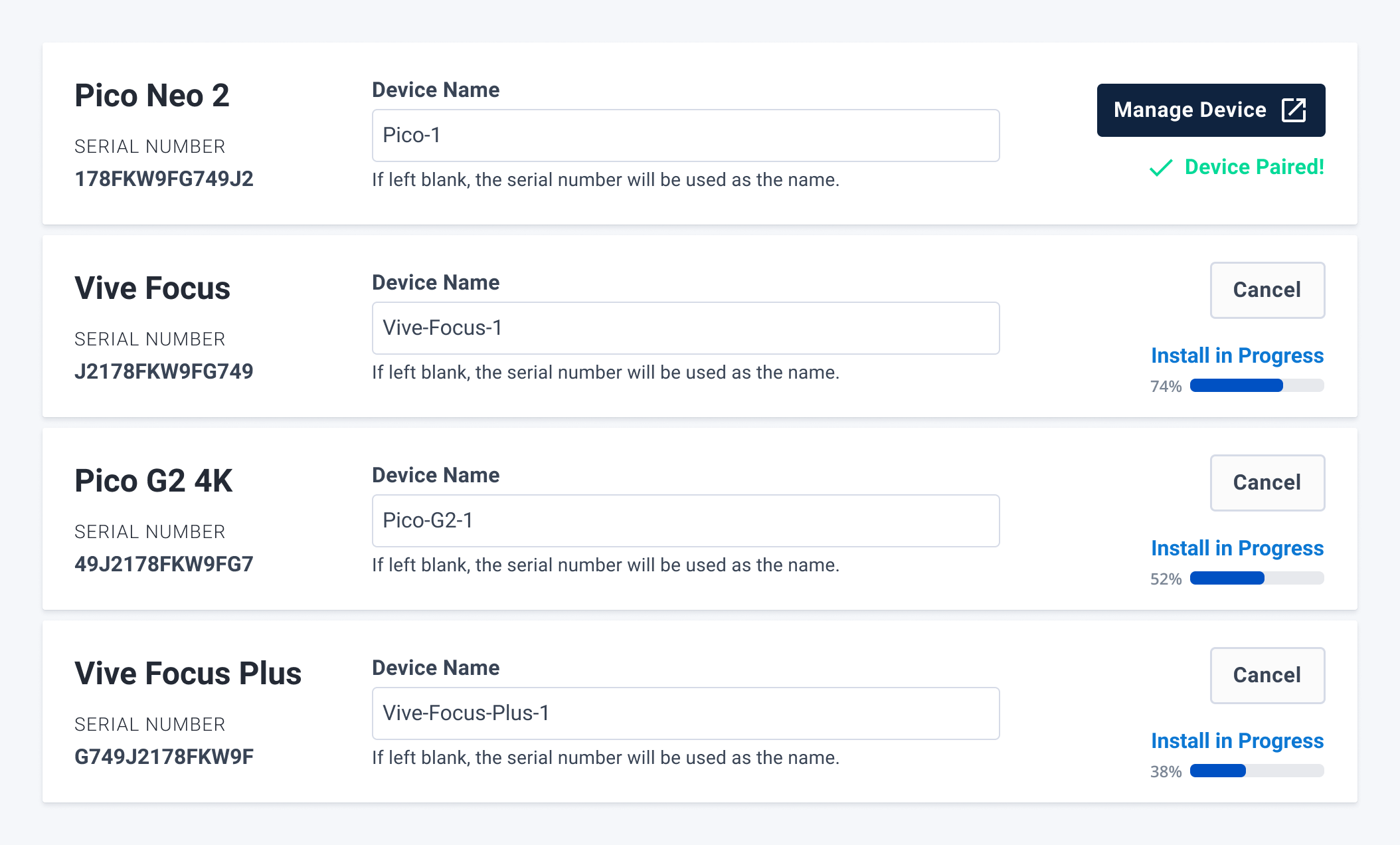Click the 74% install progress bar
1400x845 pixels.
(x=1257, y=386)
